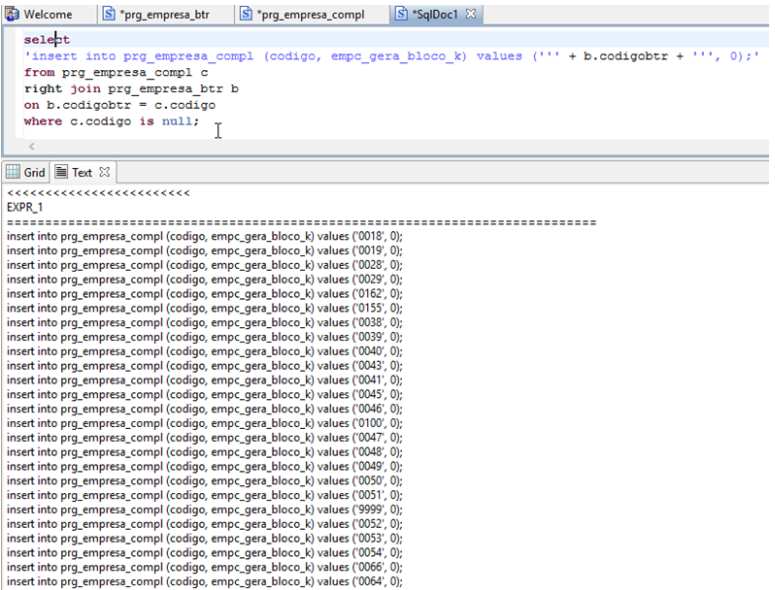Select the result row with value '0045'

tap(205, 394)
